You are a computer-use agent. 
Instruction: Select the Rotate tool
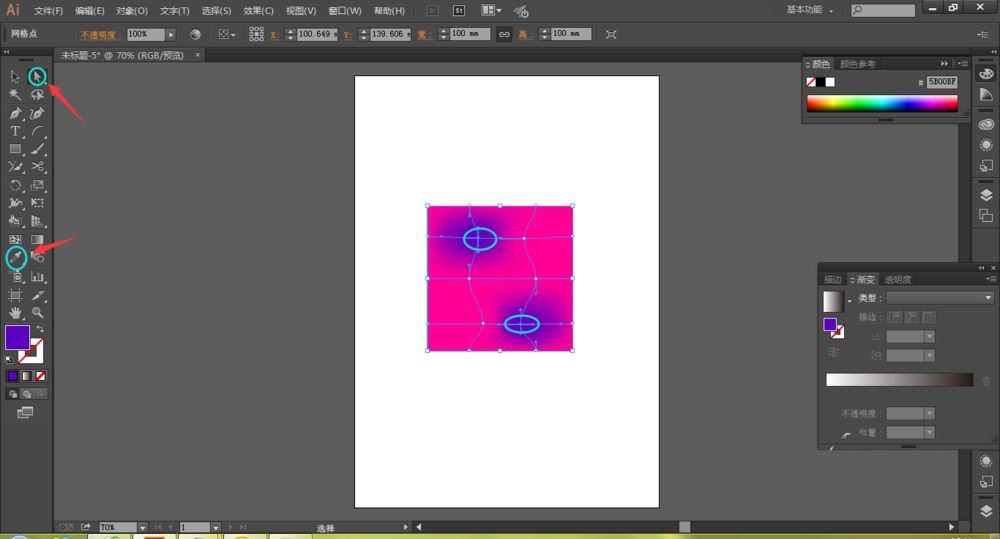pos(15,186)
